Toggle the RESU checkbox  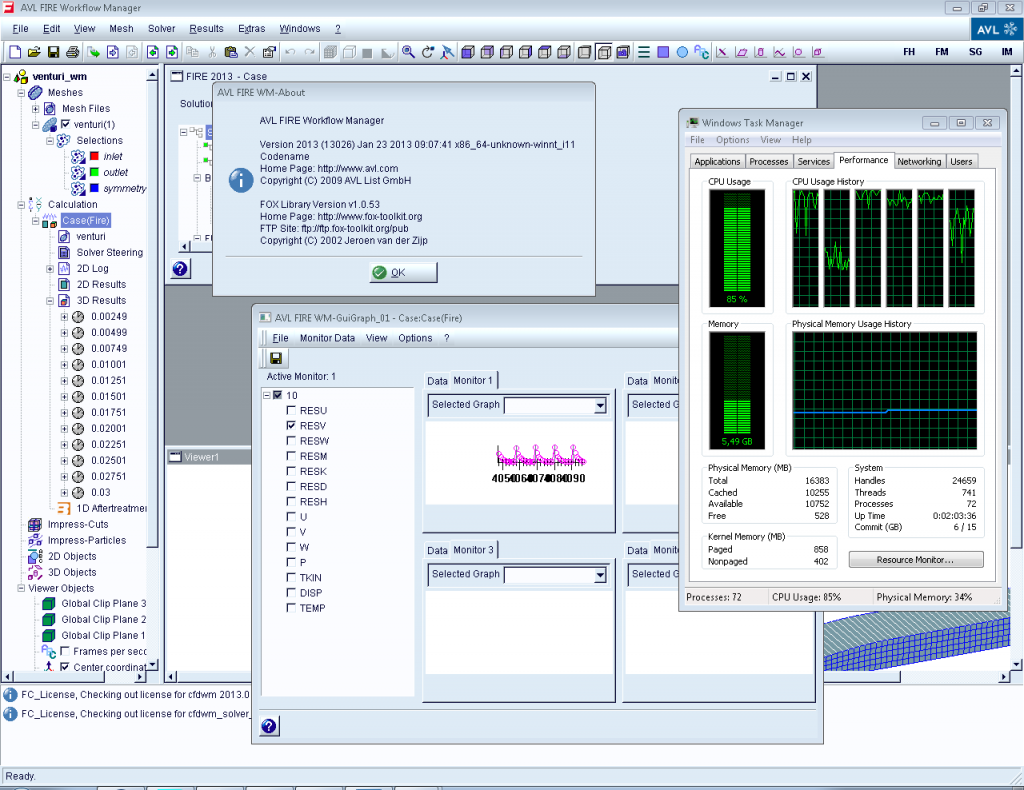tap(291, 411)
